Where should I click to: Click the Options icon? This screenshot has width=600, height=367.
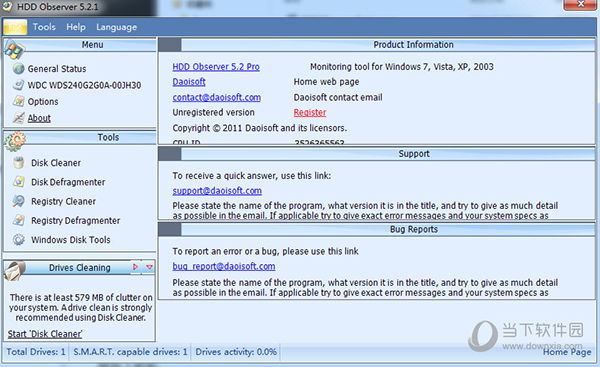tap(18, 101)
